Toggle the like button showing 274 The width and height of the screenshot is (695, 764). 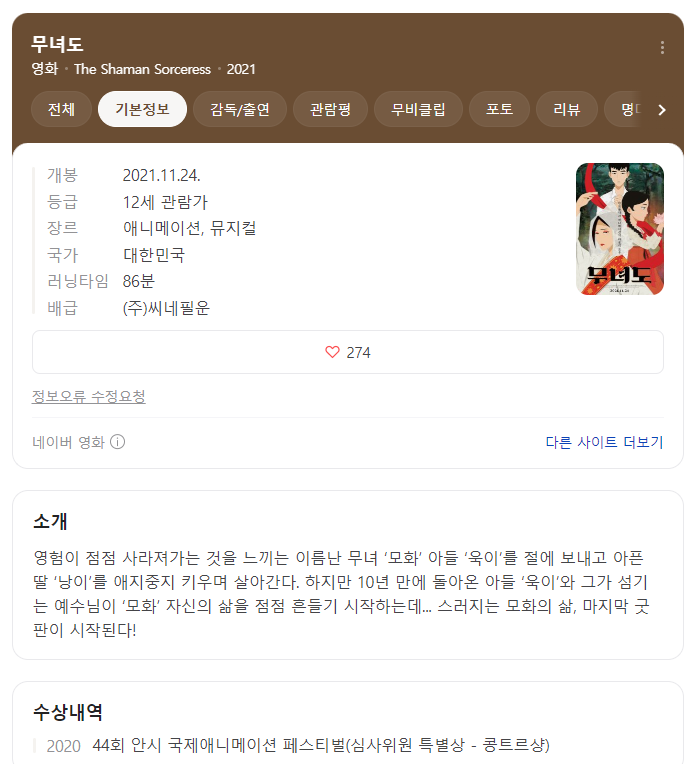[x=348, y=352]
